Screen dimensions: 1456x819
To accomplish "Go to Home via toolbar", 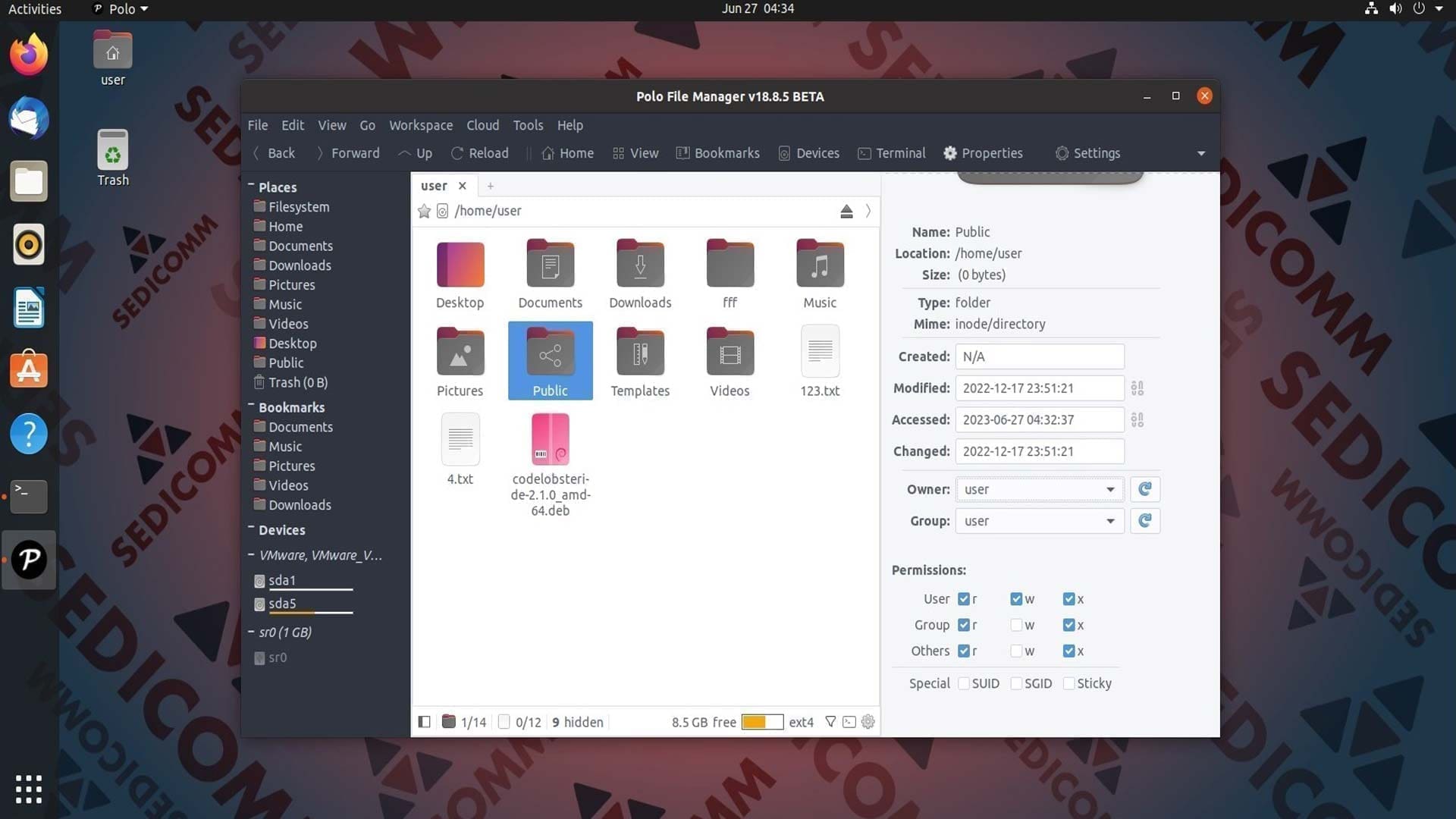I will (568, 153).
